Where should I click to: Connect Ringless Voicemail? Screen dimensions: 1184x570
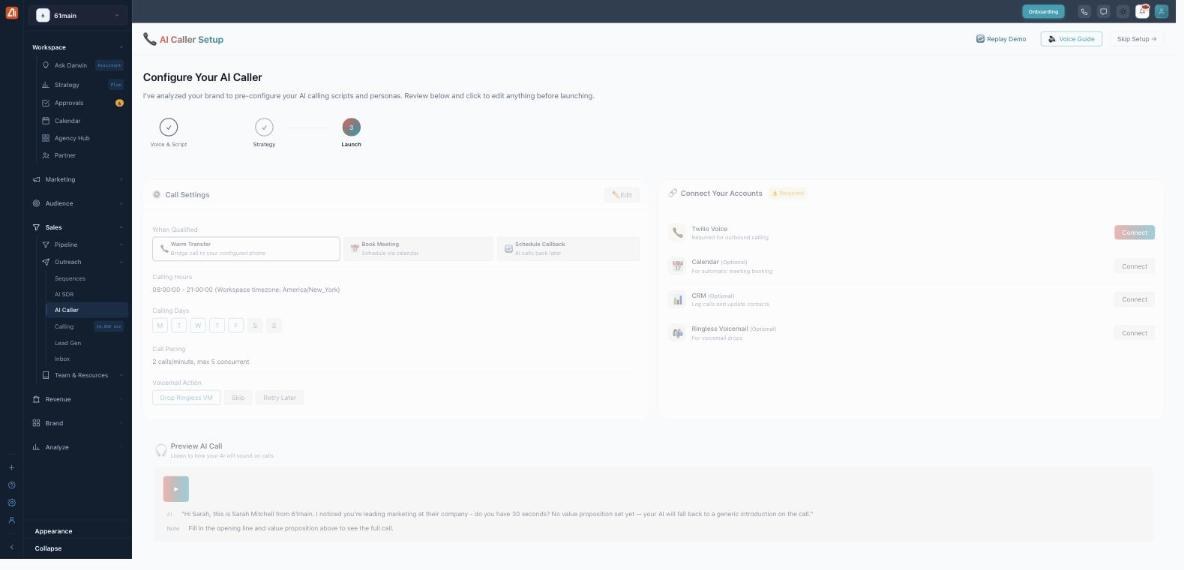(1134, 333)
